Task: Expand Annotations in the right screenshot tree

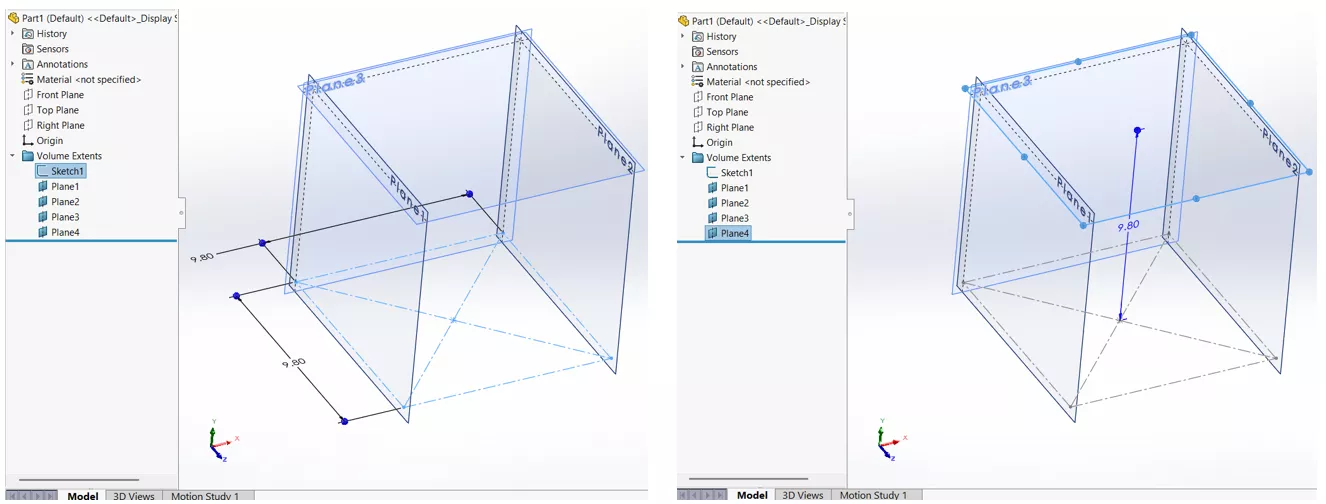Action: [x=683, y=67]
